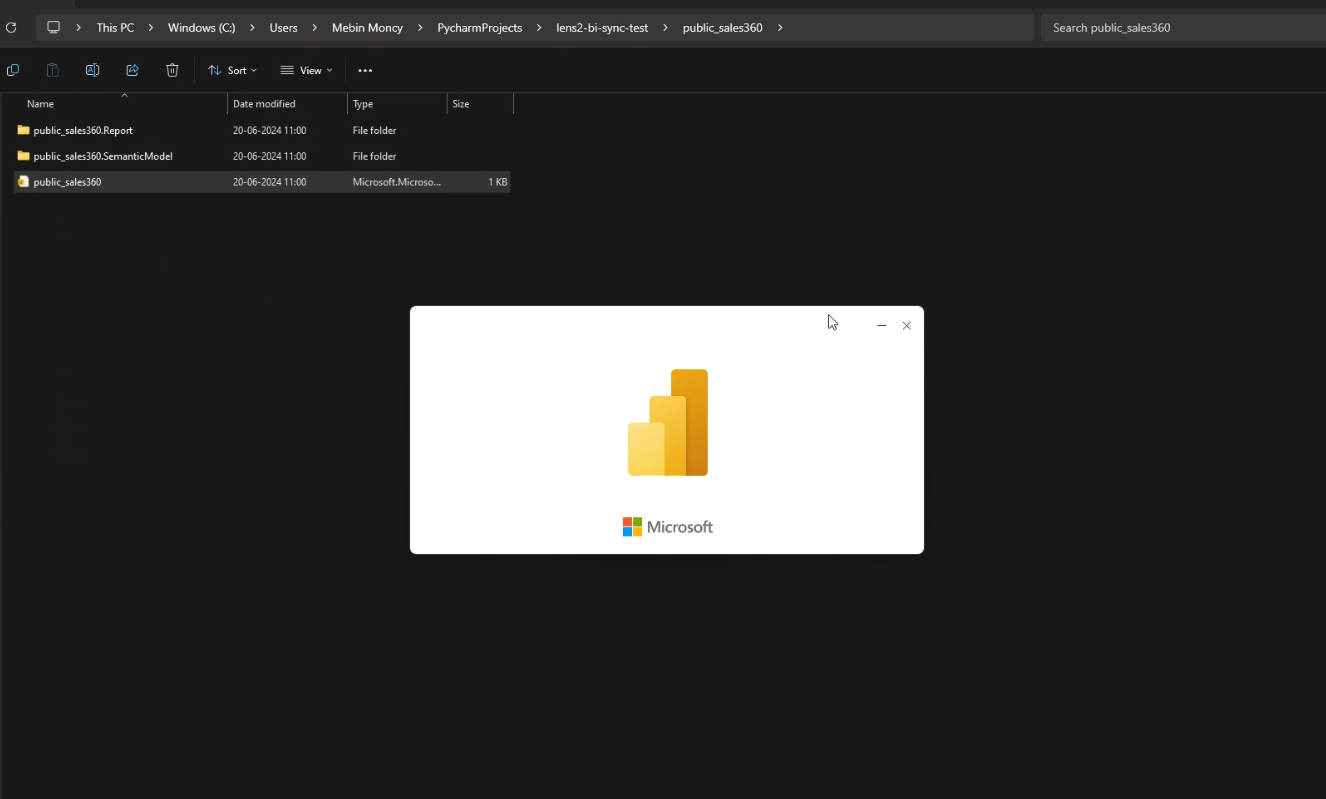Screen dimensions: 1326x799
Task: Click the date of public_sales360.Report row
Action: (x=269, y=130)
